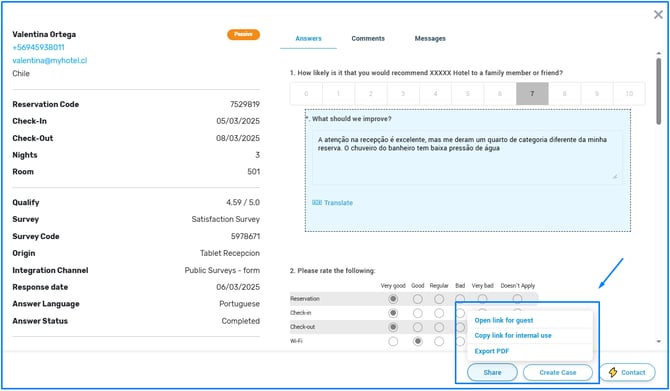The image size is (670, 391).
Task: Click the answers panel vertical scrollbar
Action: 658,91
